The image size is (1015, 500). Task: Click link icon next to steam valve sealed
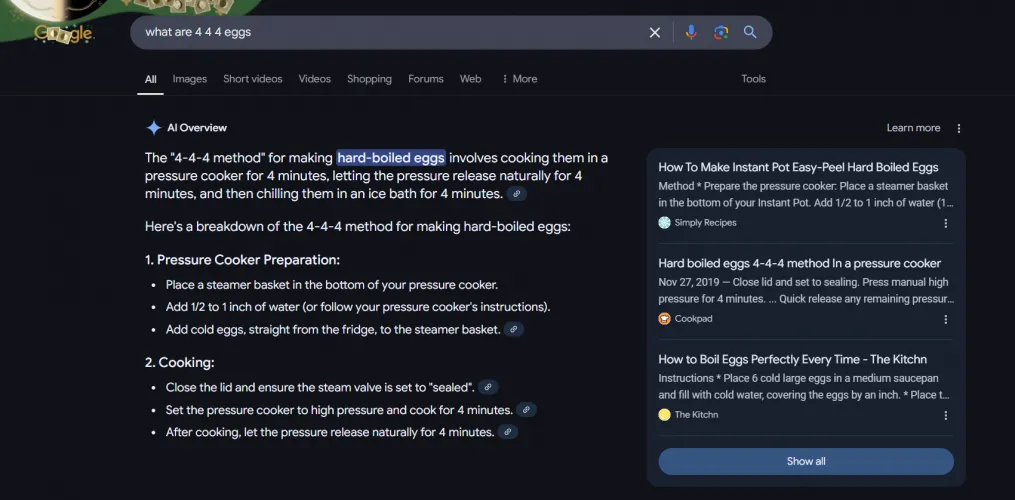pos(488,387)
